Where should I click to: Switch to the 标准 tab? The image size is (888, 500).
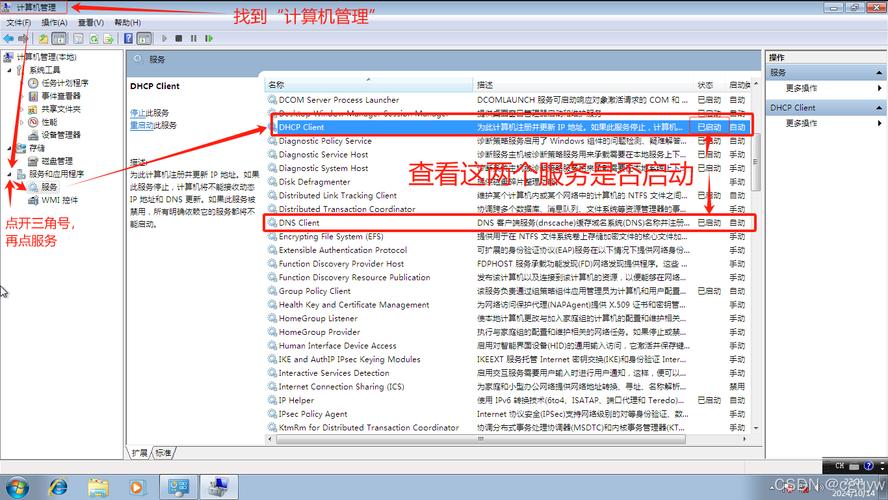point(163,452)
